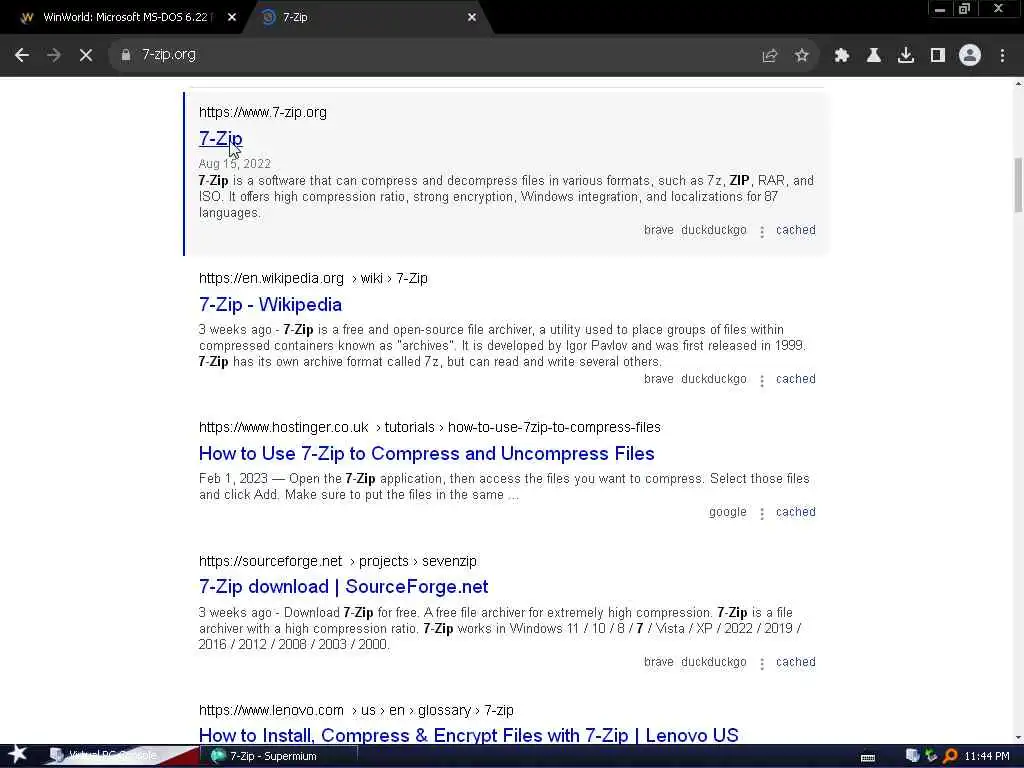Switch to the WinWorld MS-DOS 6.22 tab
This screenshot has width=1024, height=768.
point(124,18)
